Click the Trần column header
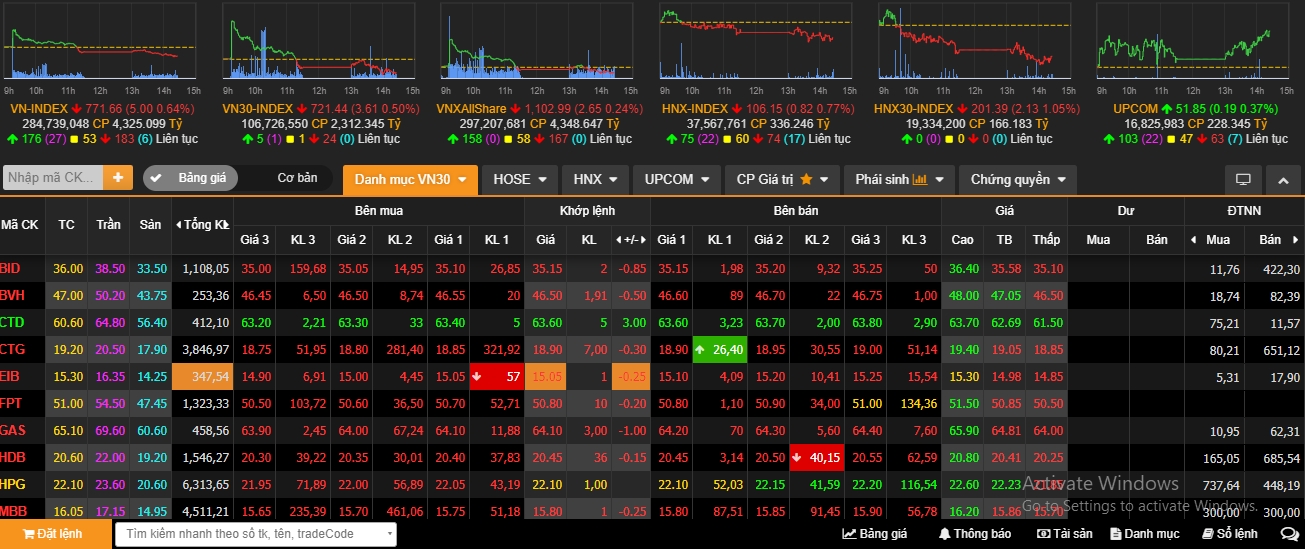This screenshot has width=1305, height=549. coord(109,225)
